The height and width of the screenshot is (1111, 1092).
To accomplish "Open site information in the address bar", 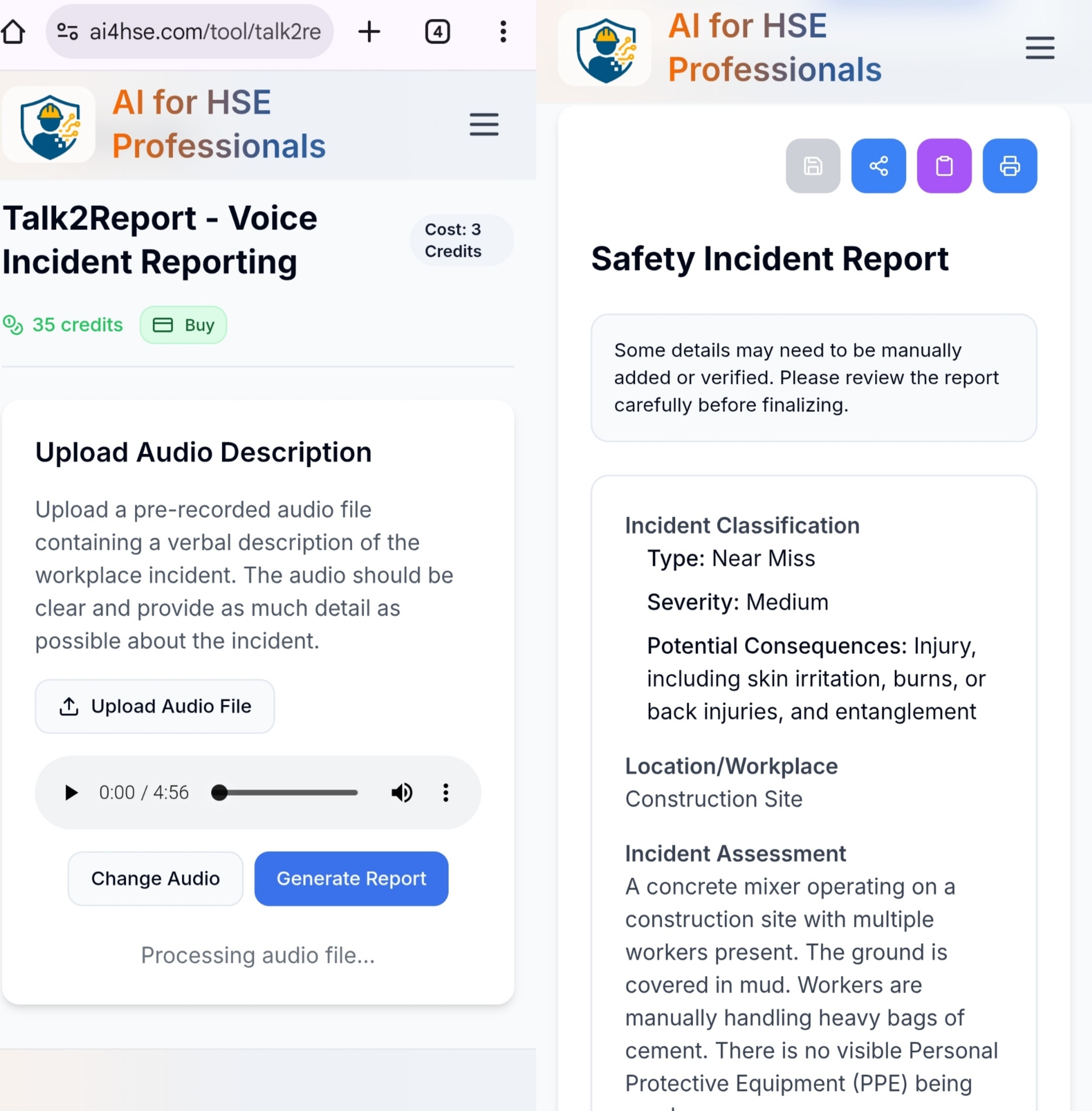I will (x=67, y=31).
